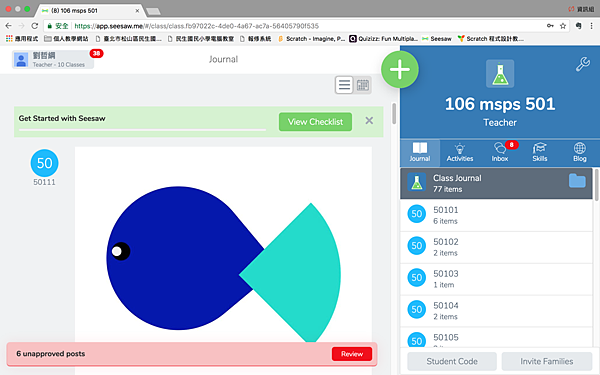Dismiss the Get Started with Seesaw banner
The width and height of the screenshot is (600, 375).
coord(369,121)
